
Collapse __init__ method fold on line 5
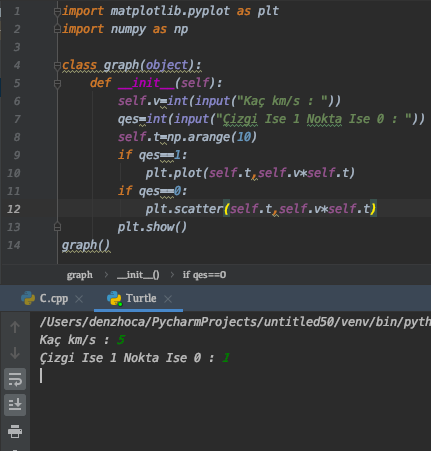[x=57, y=84]
